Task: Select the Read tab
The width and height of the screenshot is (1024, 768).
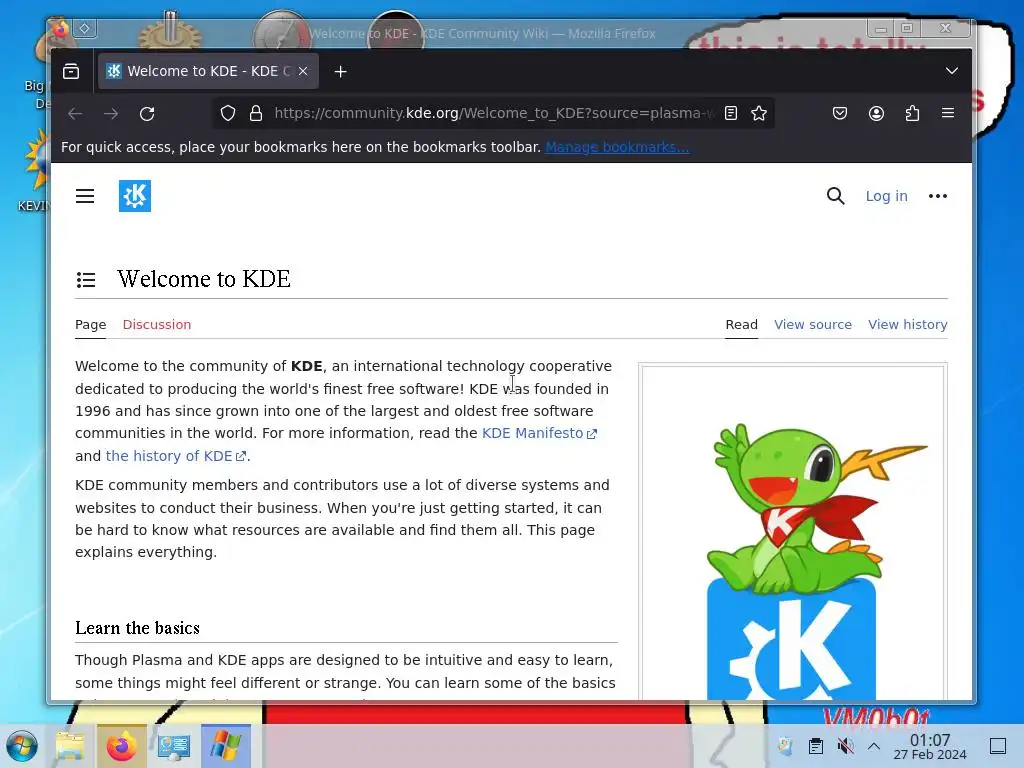Action: [x=741, y=325]
